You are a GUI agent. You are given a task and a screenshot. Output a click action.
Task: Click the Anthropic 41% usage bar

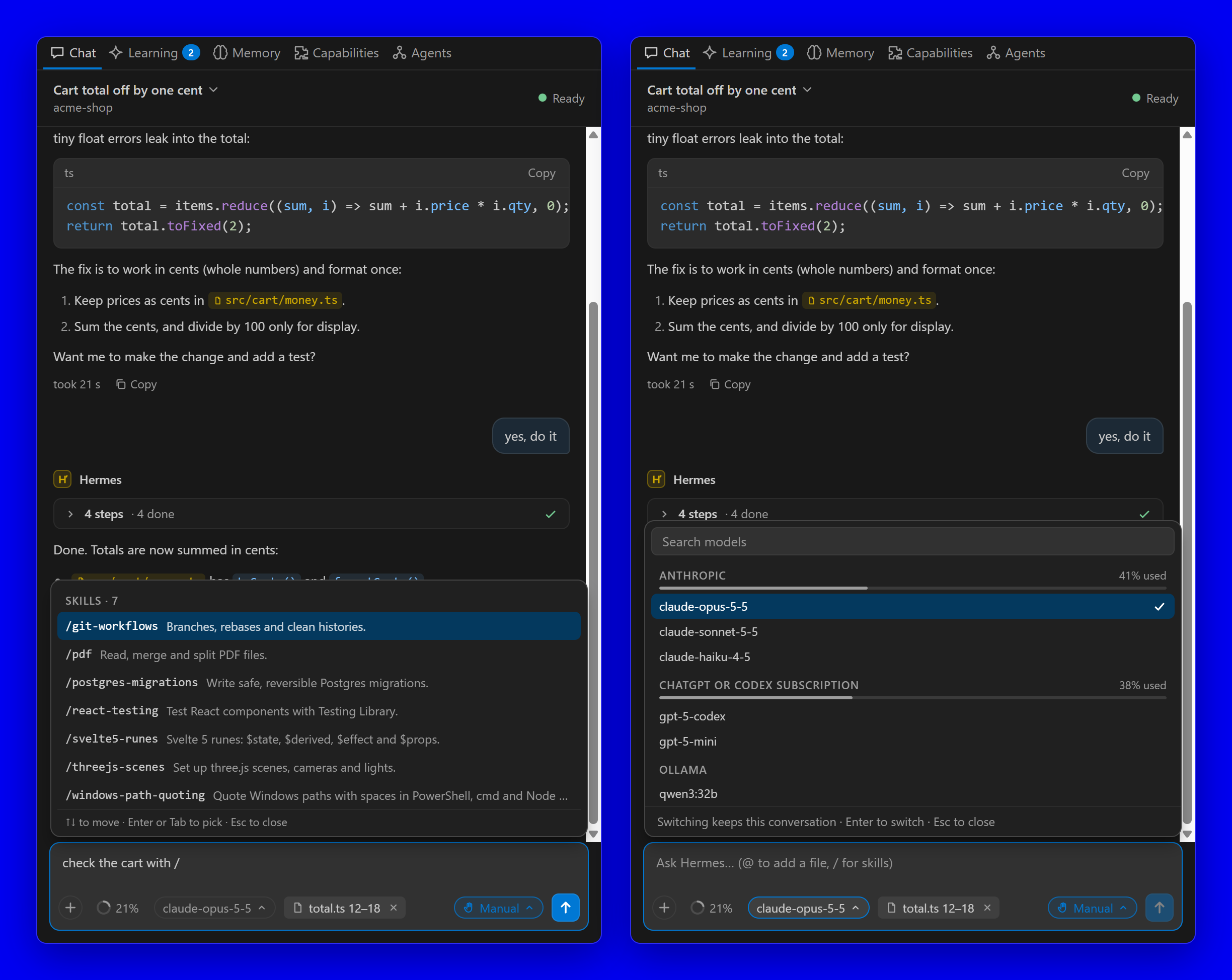(x=912, y=588)
